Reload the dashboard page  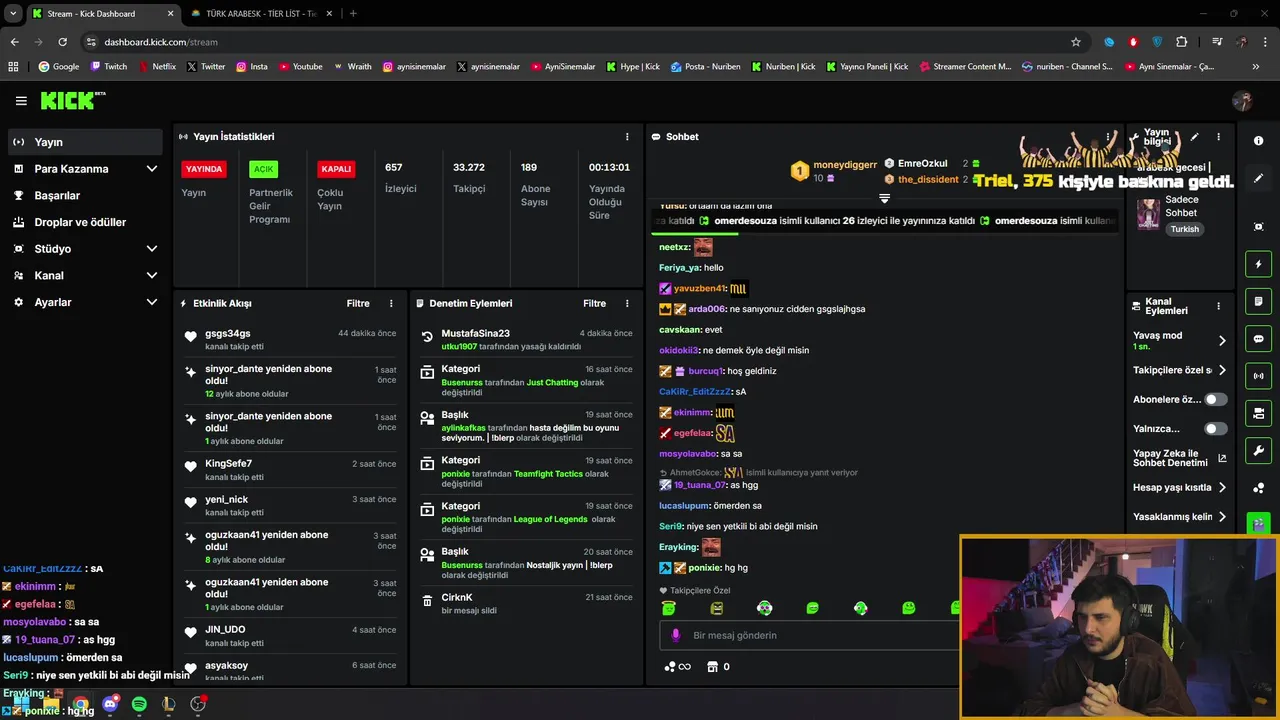62,42
